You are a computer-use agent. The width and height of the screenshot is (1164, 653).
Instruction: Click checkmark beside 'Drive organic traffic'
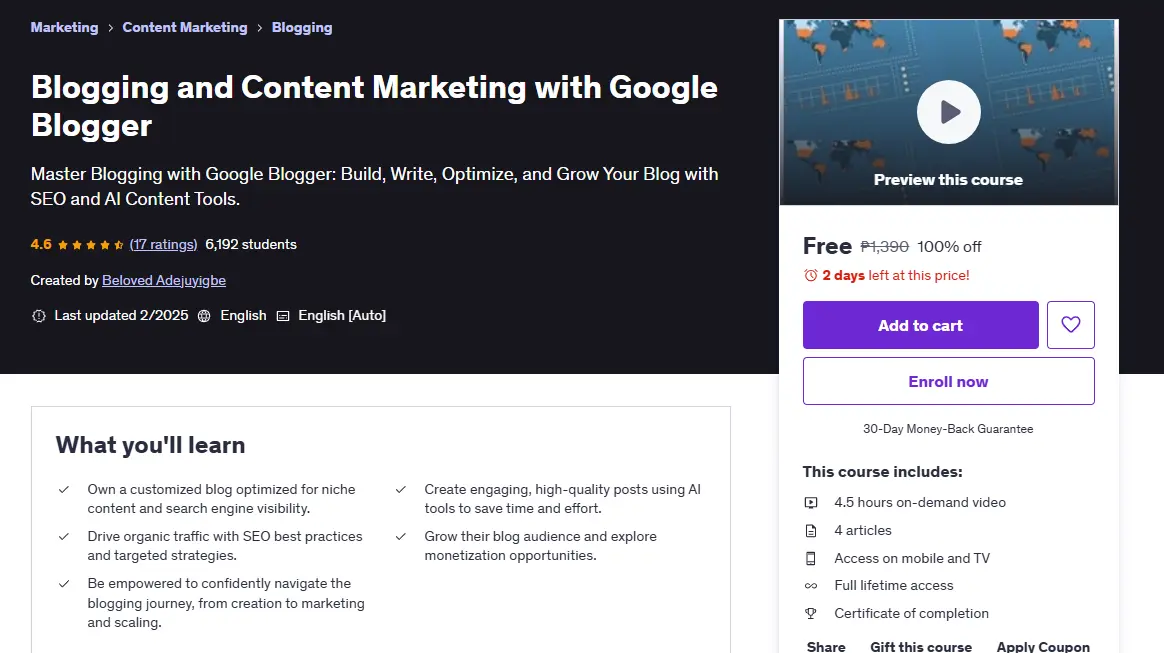[64, 536]
